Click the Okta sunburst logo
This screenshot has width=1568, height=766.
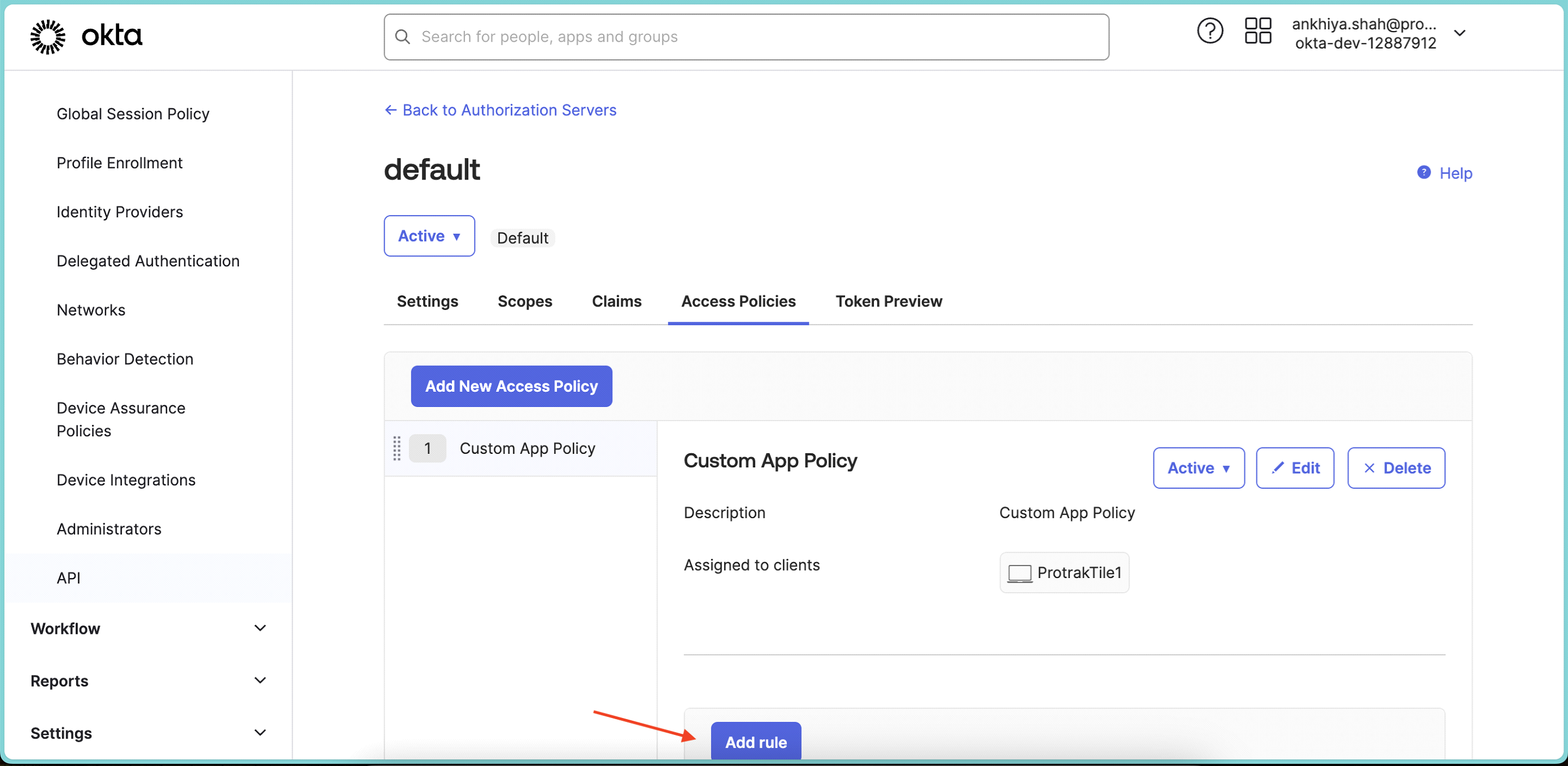click(x=47, y=37)
